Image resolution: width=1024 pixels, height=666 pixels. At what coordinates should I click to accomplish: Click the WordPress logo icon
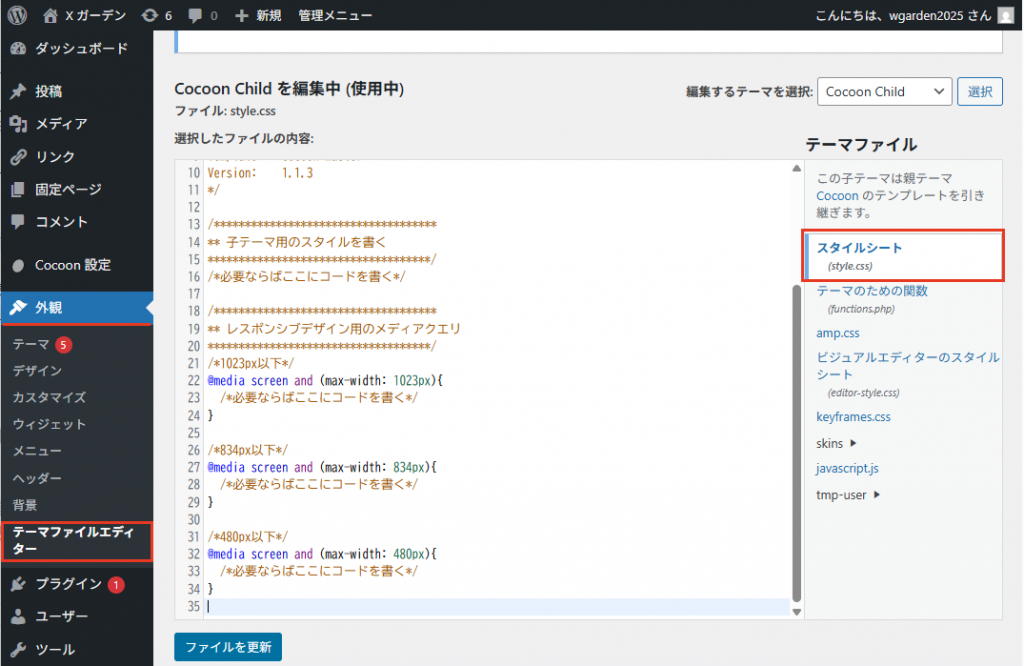coord(18,15)
